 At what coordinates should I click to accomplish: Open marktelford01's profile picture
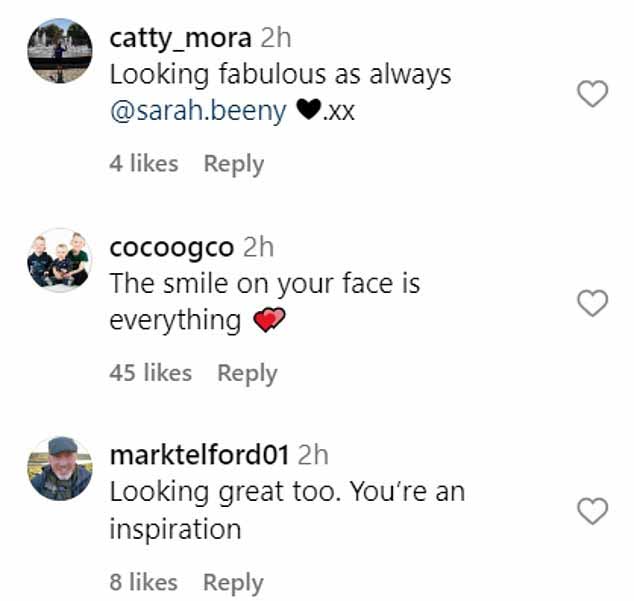[60, 469]
